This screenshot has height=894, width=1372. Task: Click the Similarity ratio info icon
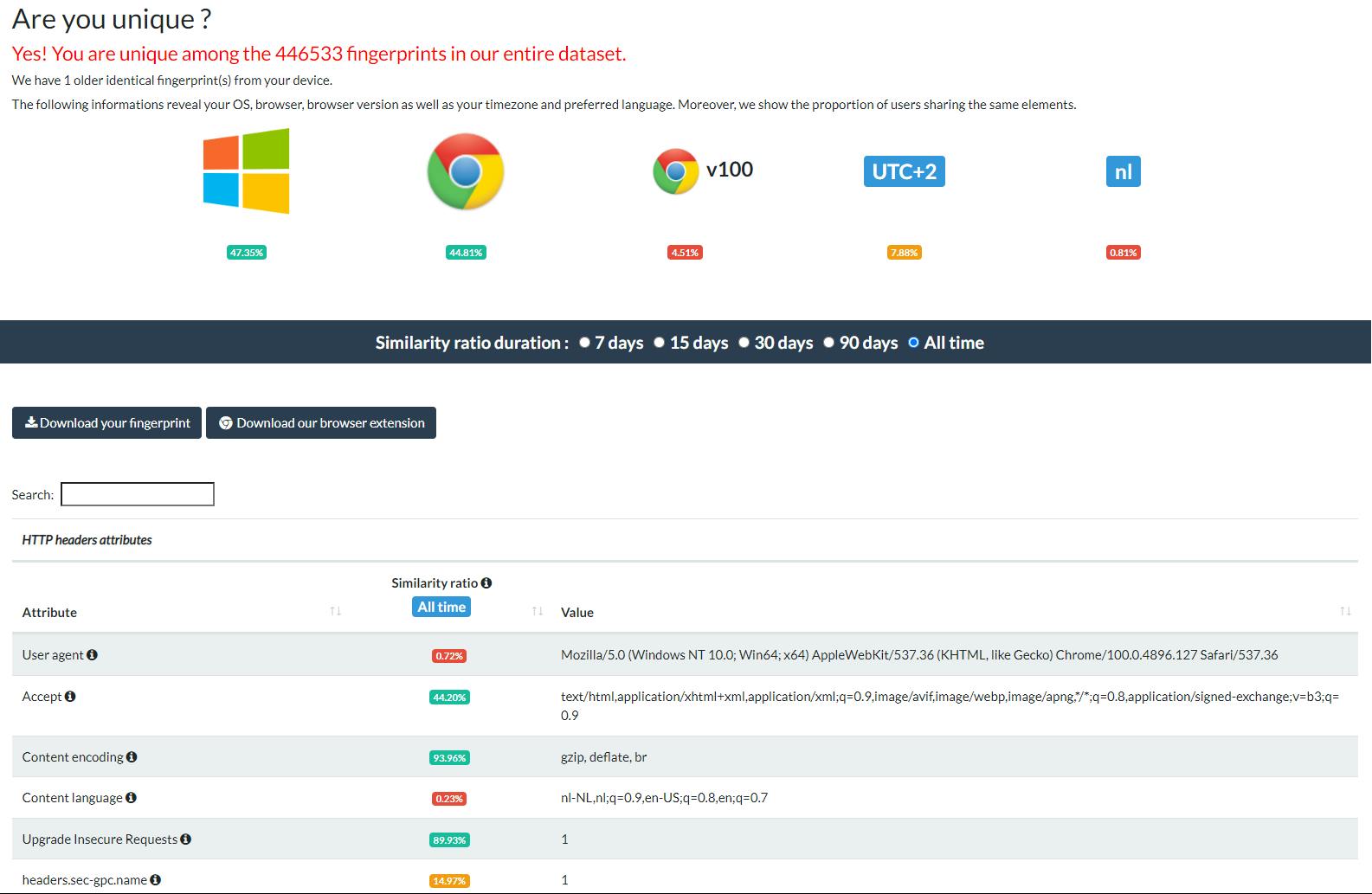[x=486, y=583]
